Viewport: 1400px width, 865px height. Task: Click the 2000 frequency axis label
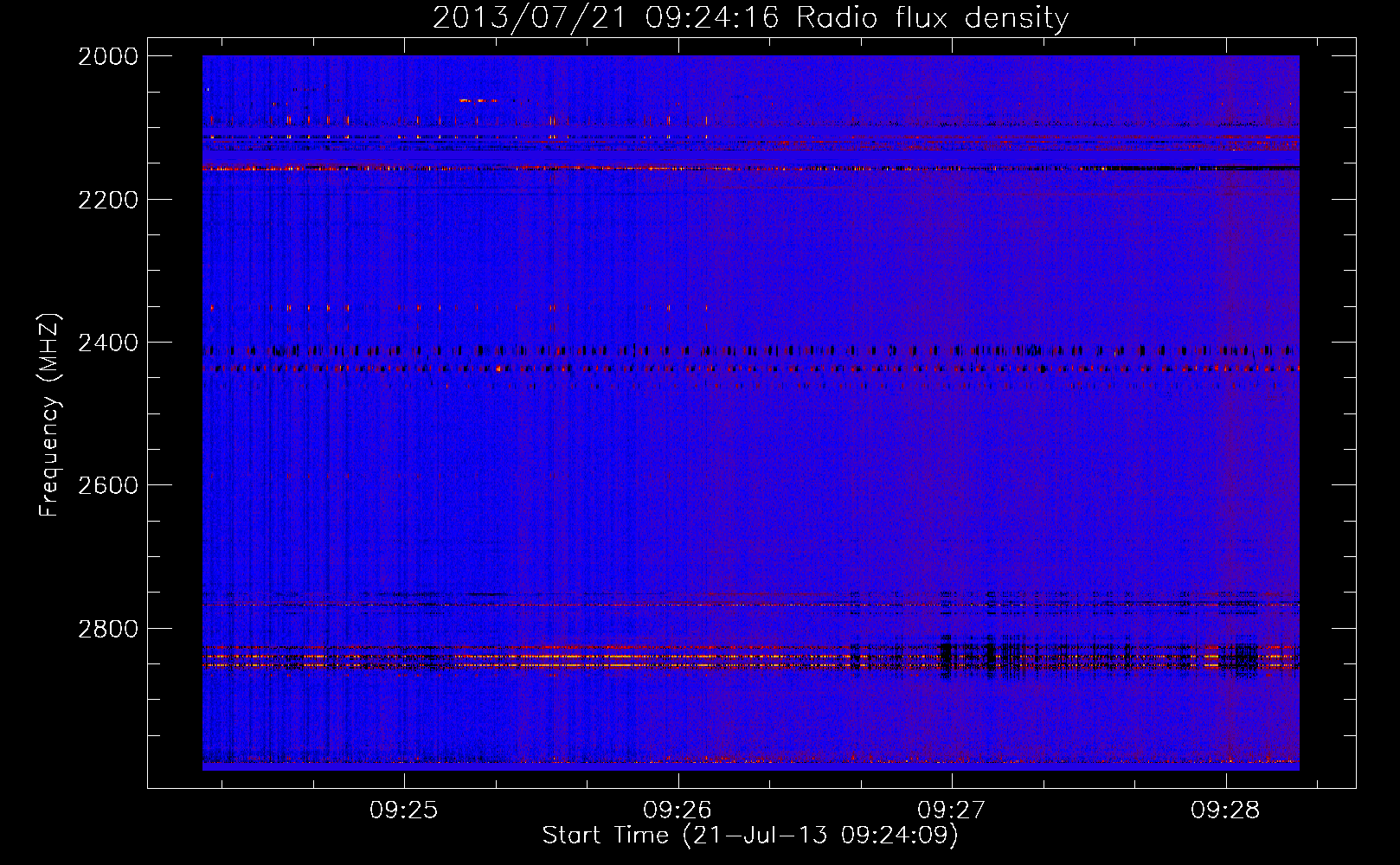pos(108,56)
